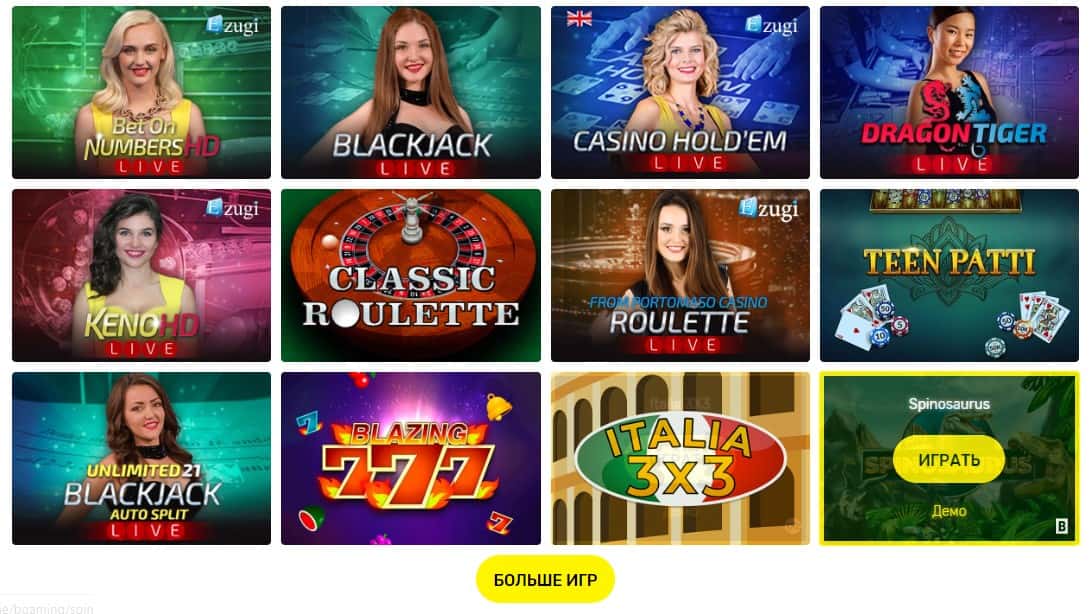Open the Blackjack Live game tile
This screenshot has height=614, width=1091.
[411, 93]
